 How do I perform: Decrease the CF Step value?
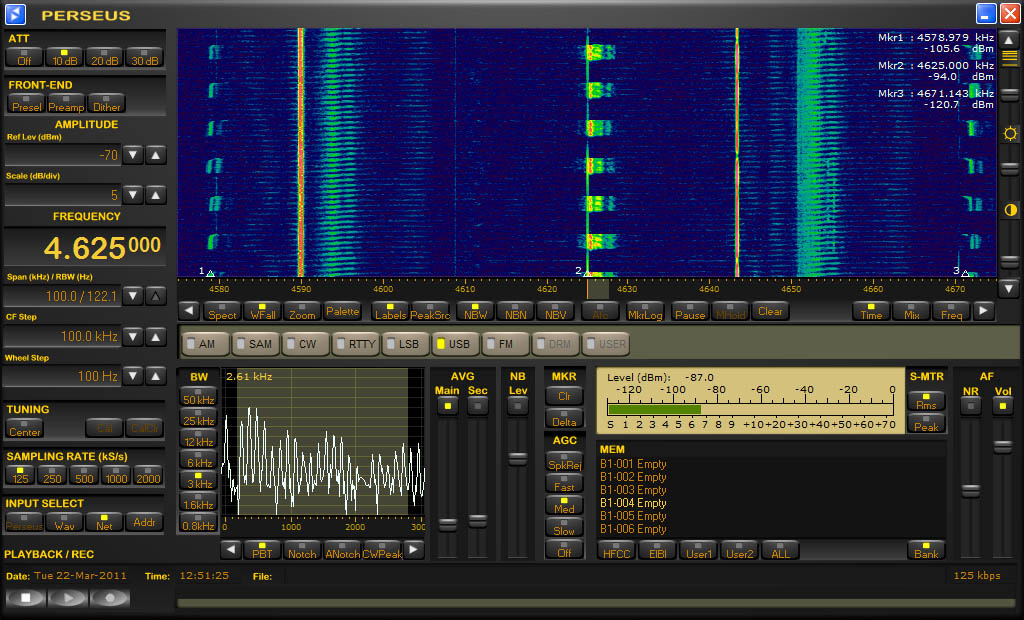(133, 337)
